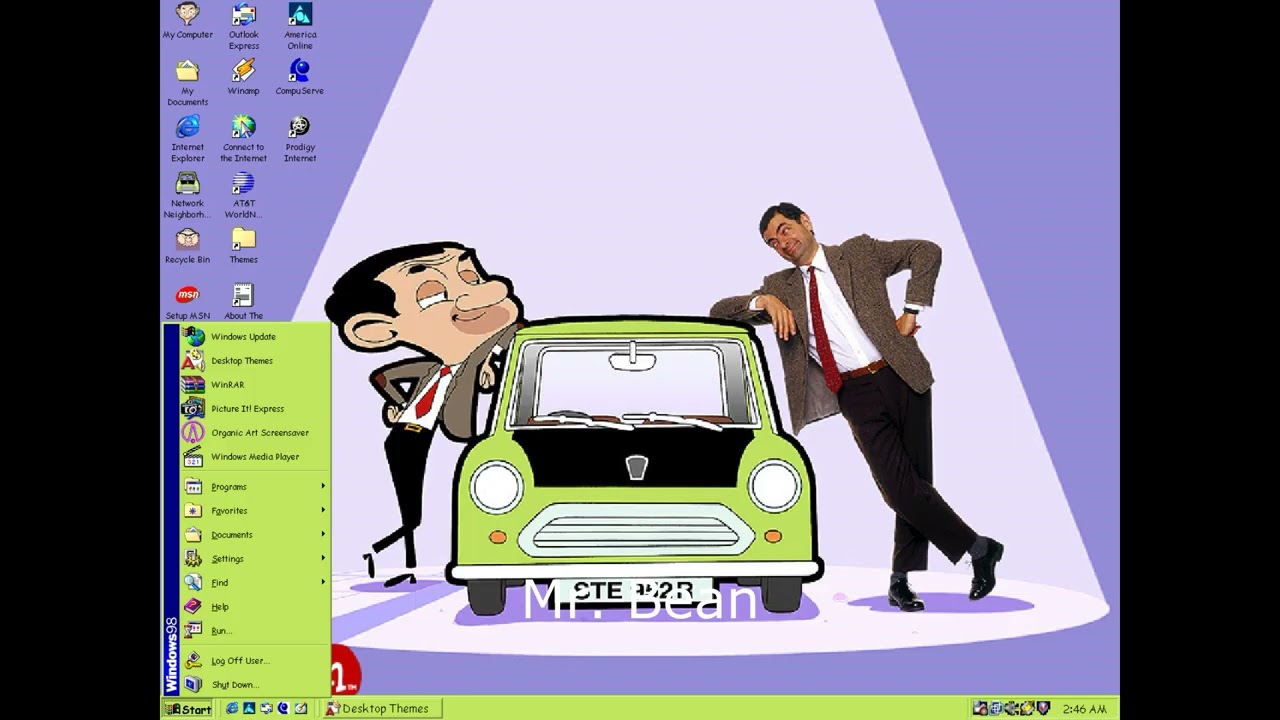The width and height of the screenshot is (1280, 720).
Task: Select the CompuServe desktop icon
Action: tap(300, 77)
